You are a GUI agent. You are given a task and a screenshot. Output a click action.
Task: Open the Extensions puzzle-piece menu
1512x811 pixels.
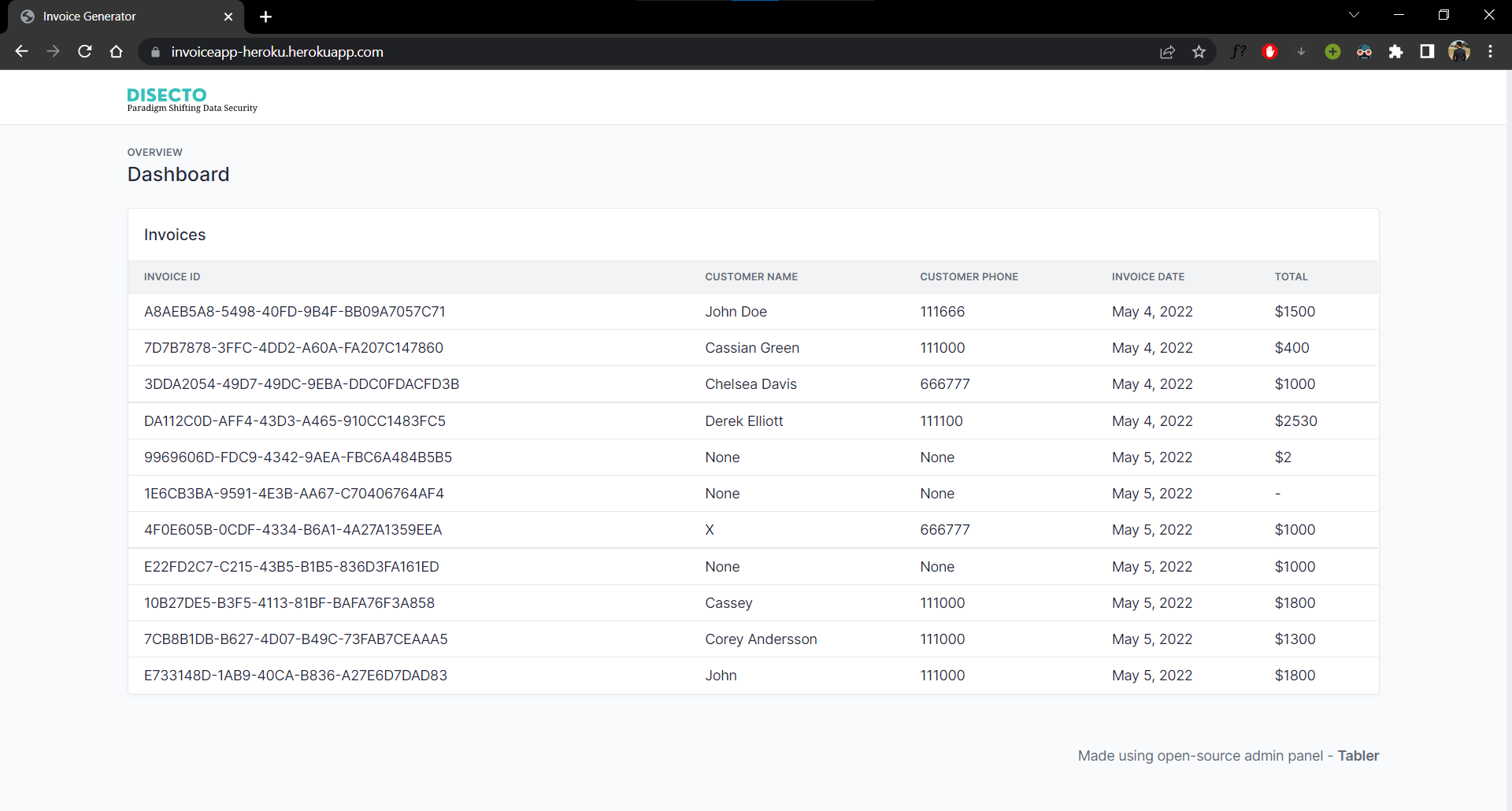[1395, 51]
